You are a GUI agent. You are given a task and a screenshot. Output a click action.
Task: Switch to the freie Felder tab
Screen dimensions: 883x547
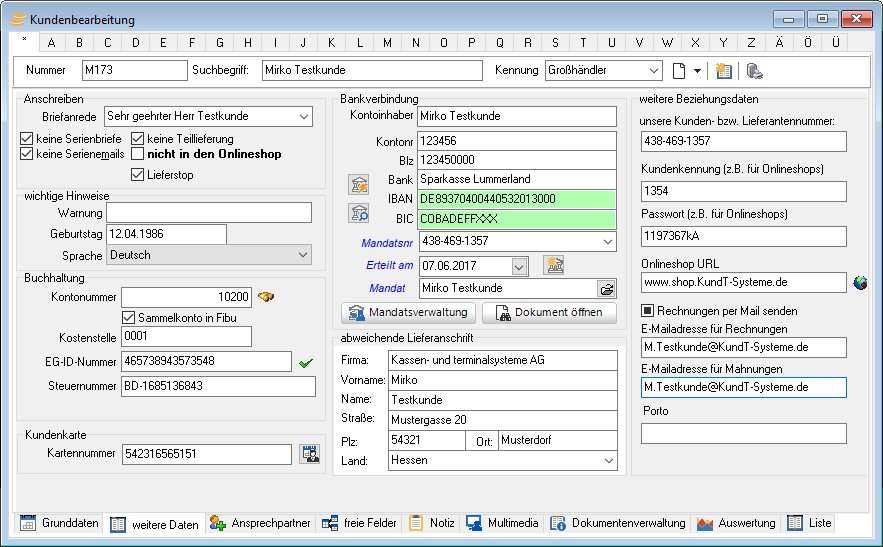pos(359,523)
